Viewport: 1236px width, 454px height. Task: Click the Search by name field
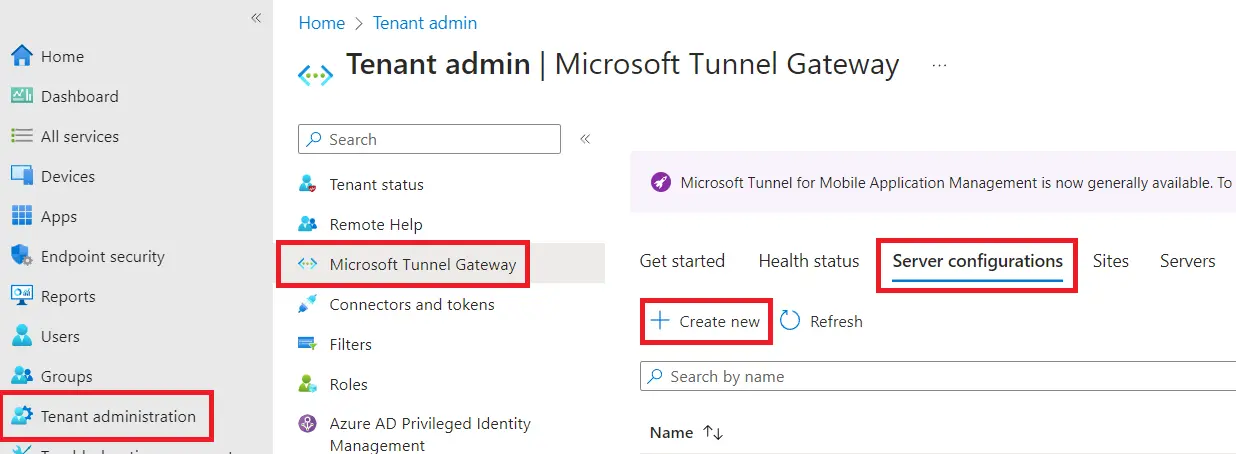(x=940, y=376)
